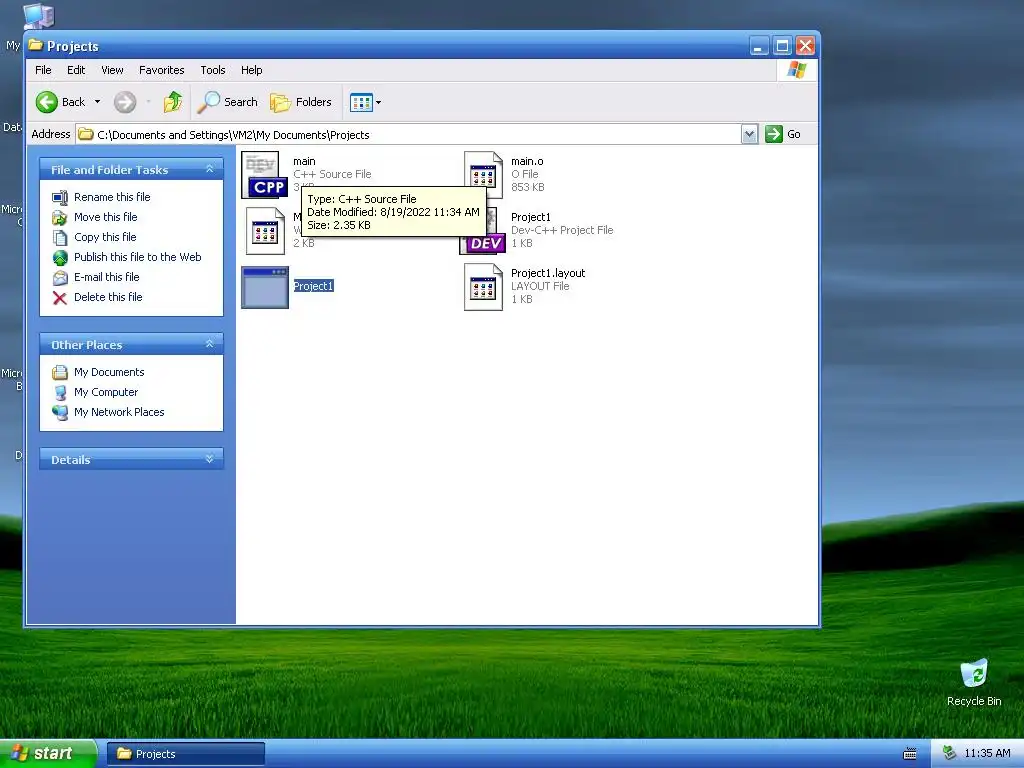1024x768 pixels.
Task: Click the highlighted Project1 file name
Action: (x=313, y=286)
